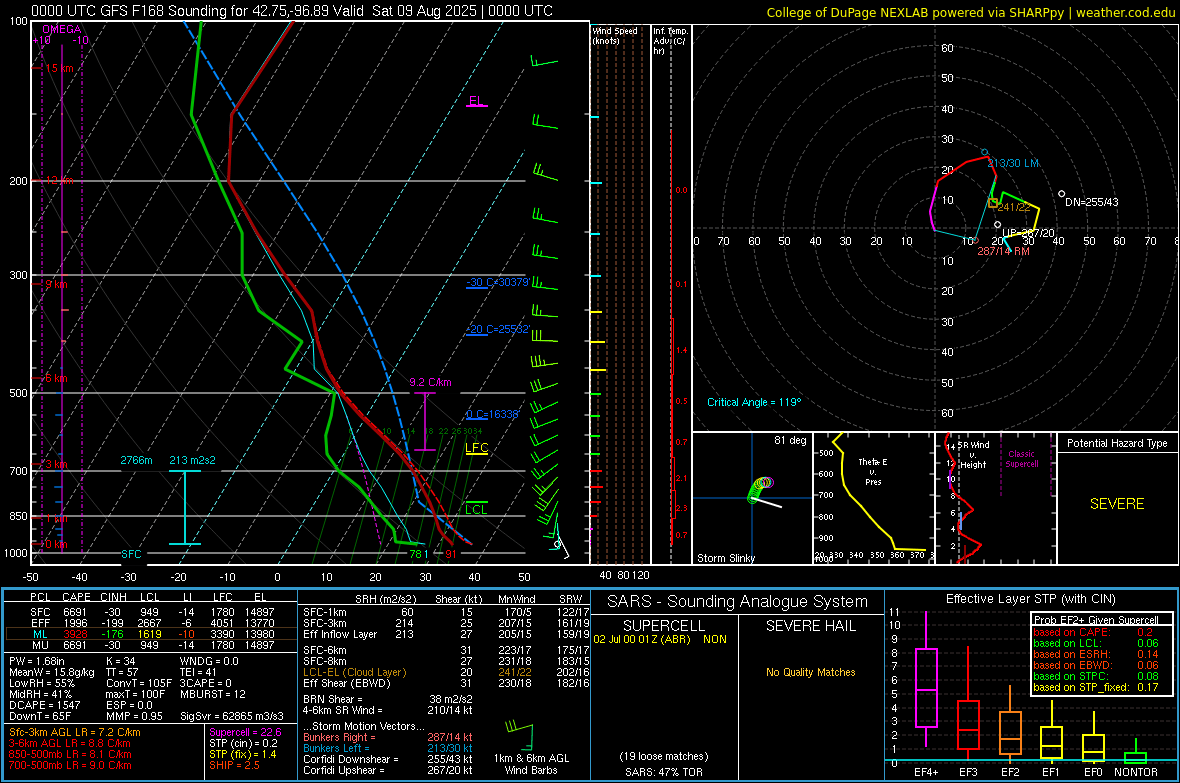Click the Effective Layer STP (with CIN) title

(x=1030, y=599)
